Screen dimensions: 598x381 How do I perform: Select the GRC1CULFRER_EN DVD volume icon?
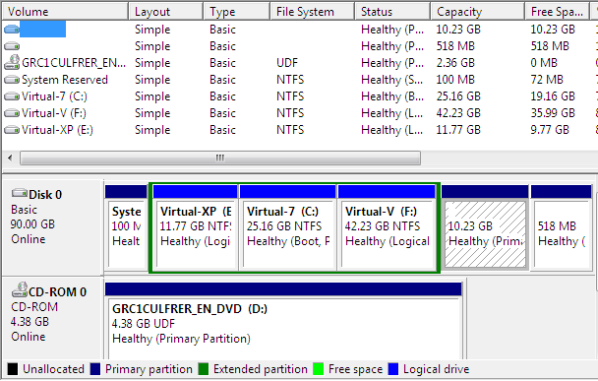pyautogui.click(x=12, y=62)
